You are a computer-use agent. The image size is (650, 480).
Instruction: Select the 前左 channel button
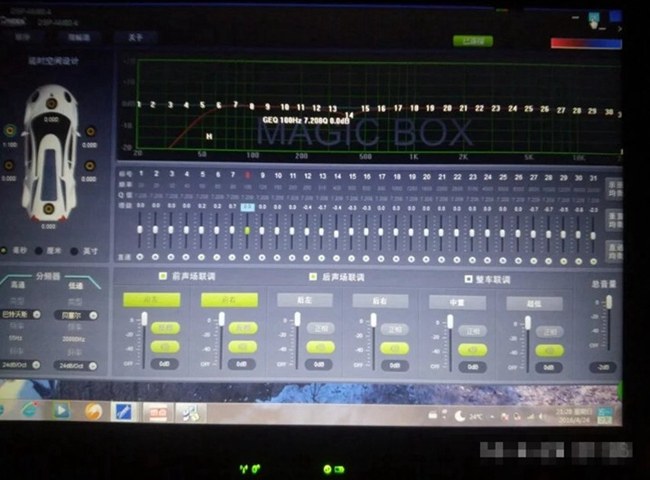click(x=152, y=300)
